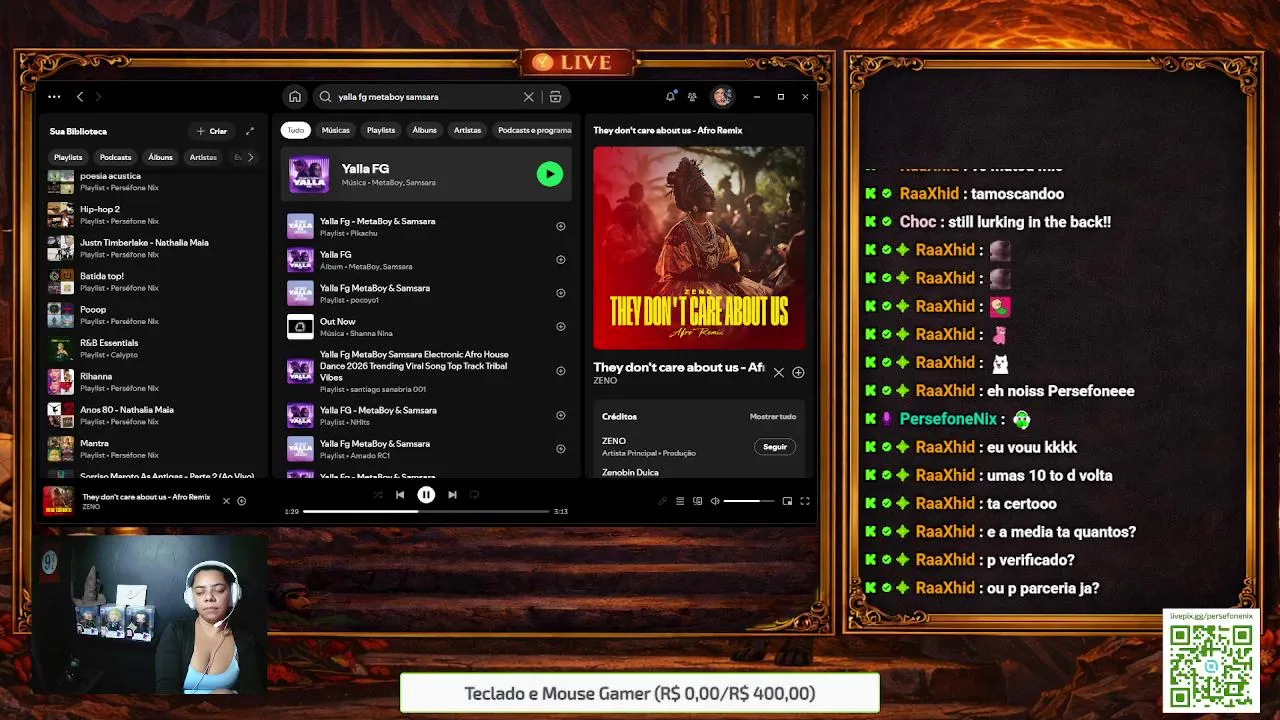This screenshot has width=1280, height=720.
Task: Add current song via now-playing panel plus icon
Action: tap(798, 372)
